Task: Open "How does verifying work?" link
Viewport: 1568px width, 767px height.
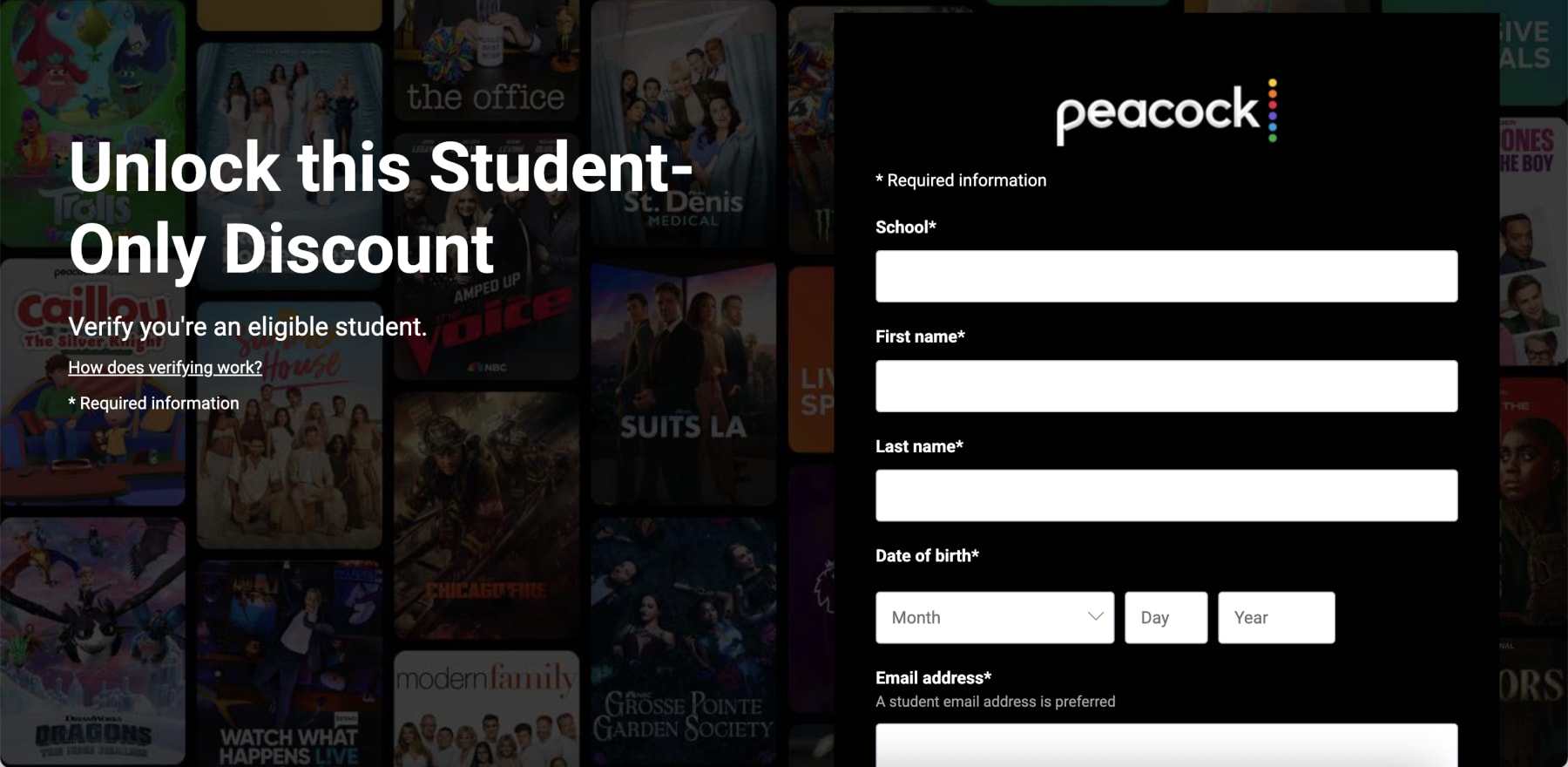Action: pyautogui.click(x=166, y=368)
